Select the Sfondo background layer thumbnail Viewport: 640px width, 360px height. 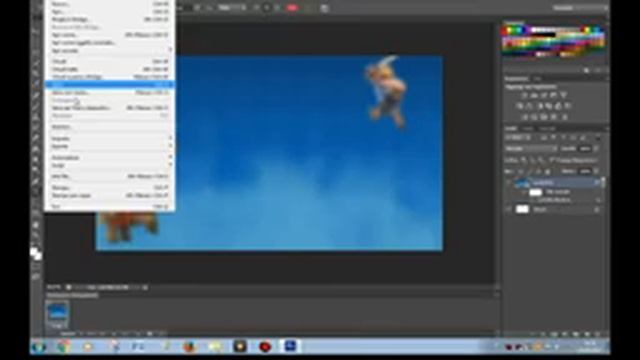tap(522, 209)
